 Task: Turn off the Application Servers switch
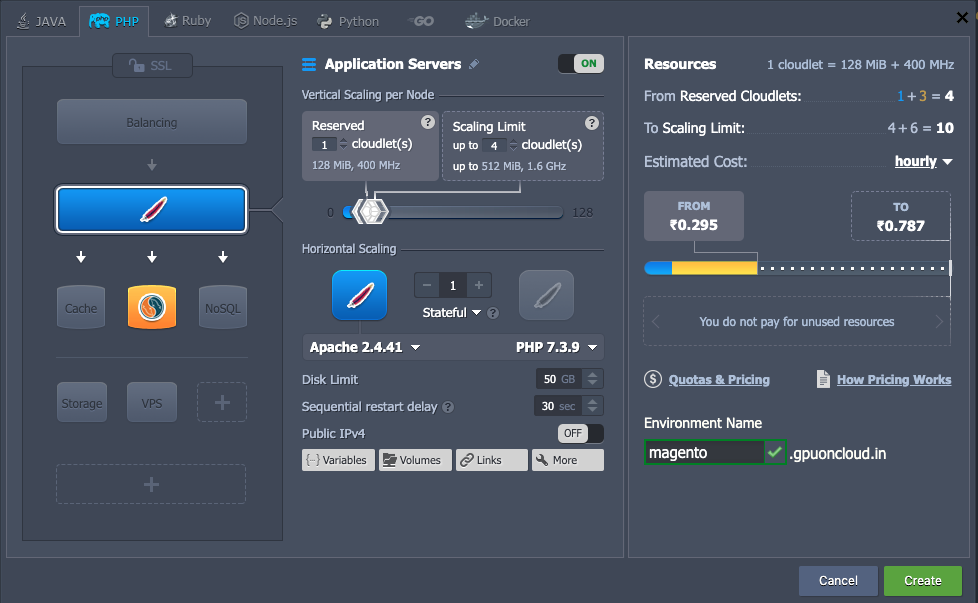click(x=580, y=64)
